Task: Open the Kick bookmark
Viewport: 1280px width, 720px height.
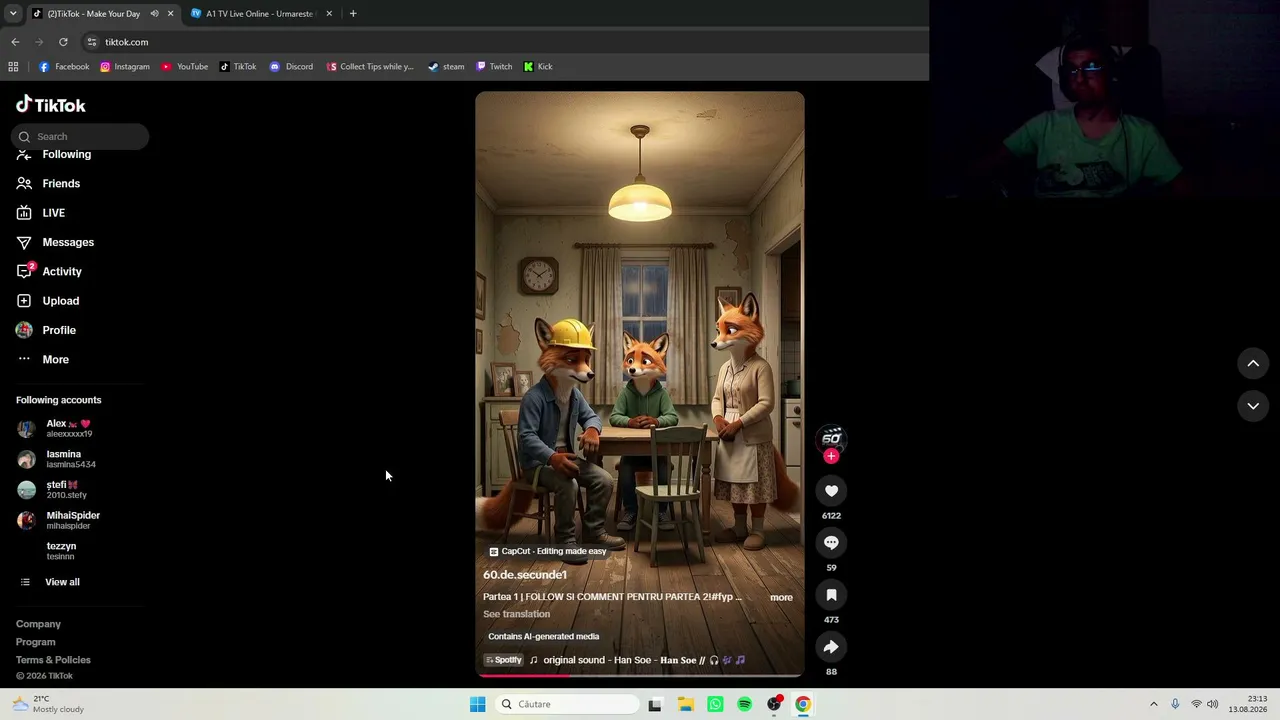Action: click(x=538, y=67)
